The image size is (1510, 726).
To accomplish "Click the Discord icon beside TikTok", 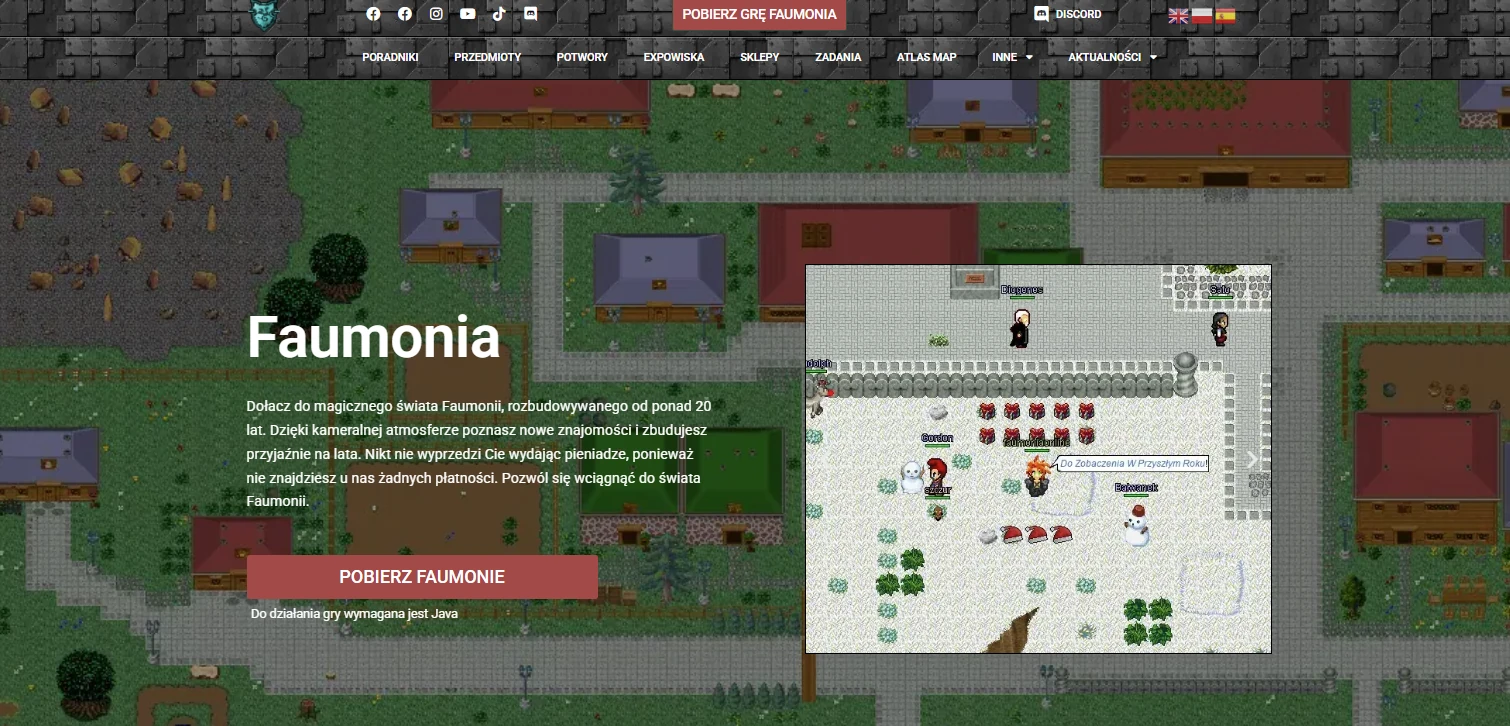I will [x=530, y=14].
